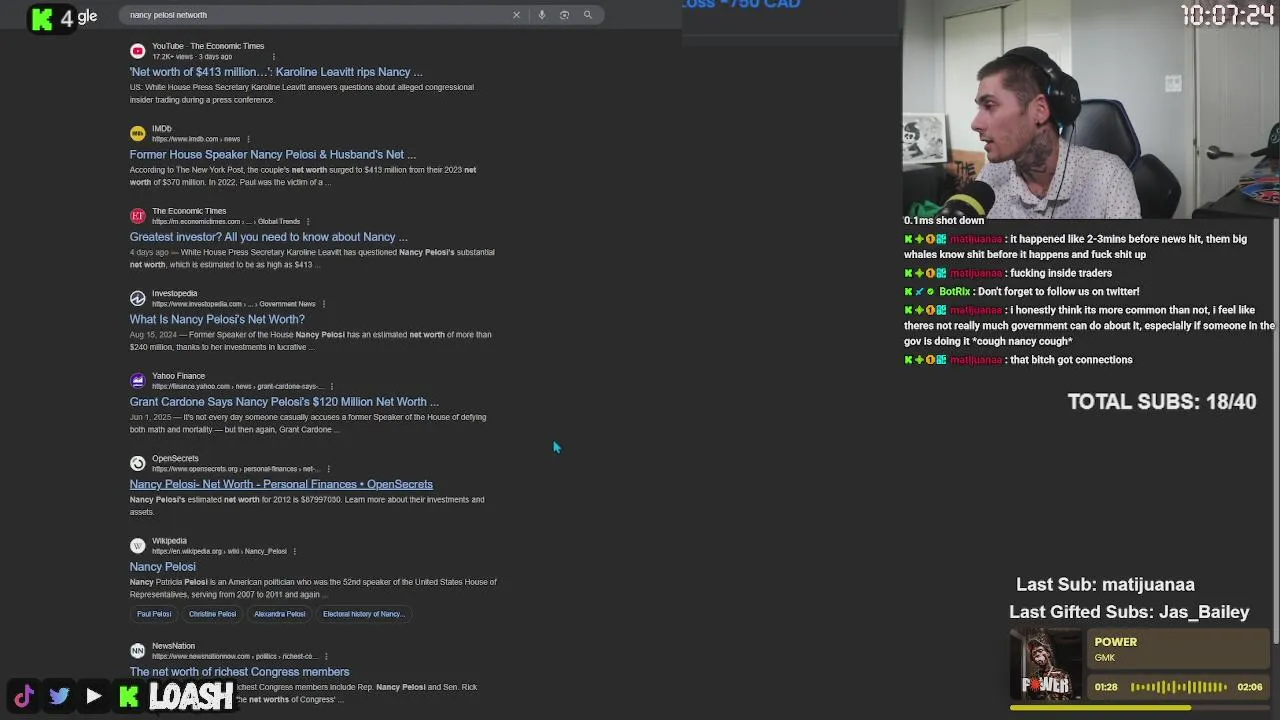Click the economictimes.com Global Trends breadcrumb
The height and width of the screenshot is (720, 1280).
pos(226,222)
